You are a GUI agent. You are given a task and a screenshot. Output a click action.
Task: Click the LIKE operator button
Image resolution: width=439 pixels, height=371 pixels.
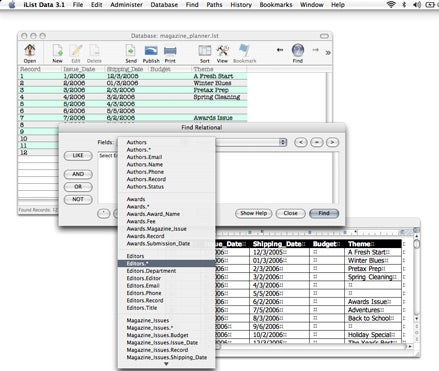78,156
